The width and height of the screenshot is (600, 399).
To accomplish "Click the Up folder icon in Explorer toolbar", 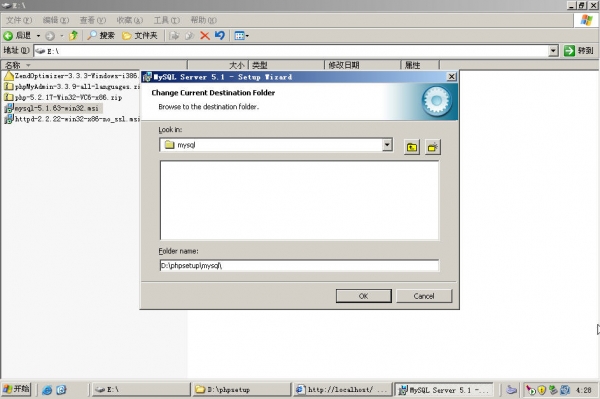I will pyautogui.click(x=73, y=36).
